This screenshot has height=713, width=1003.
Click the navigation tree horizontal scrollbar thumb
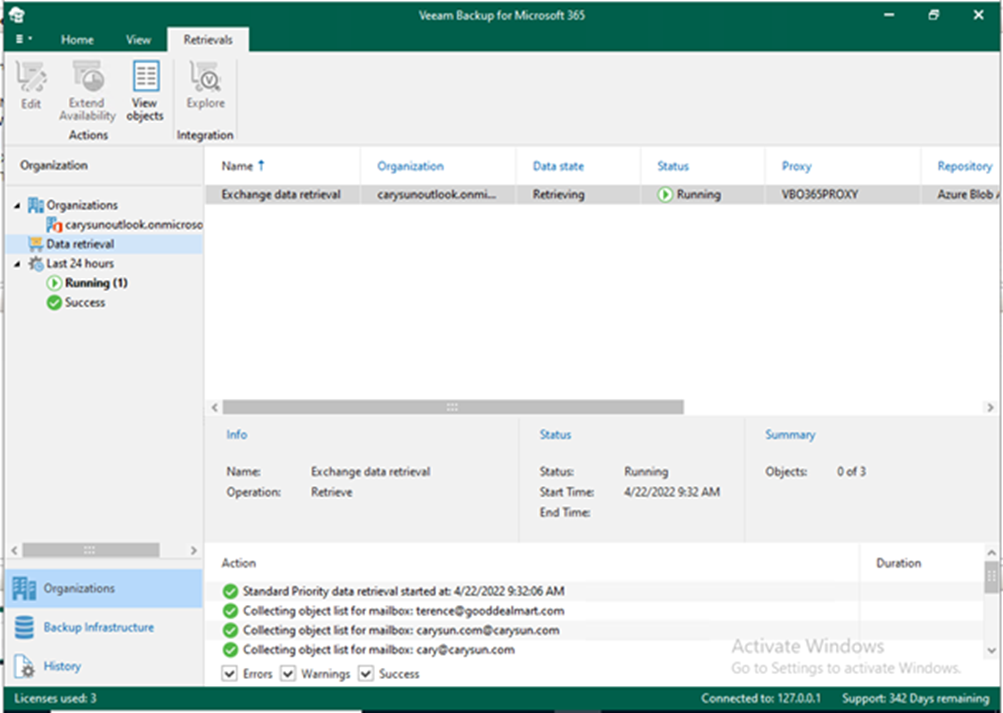pos(91,550)
